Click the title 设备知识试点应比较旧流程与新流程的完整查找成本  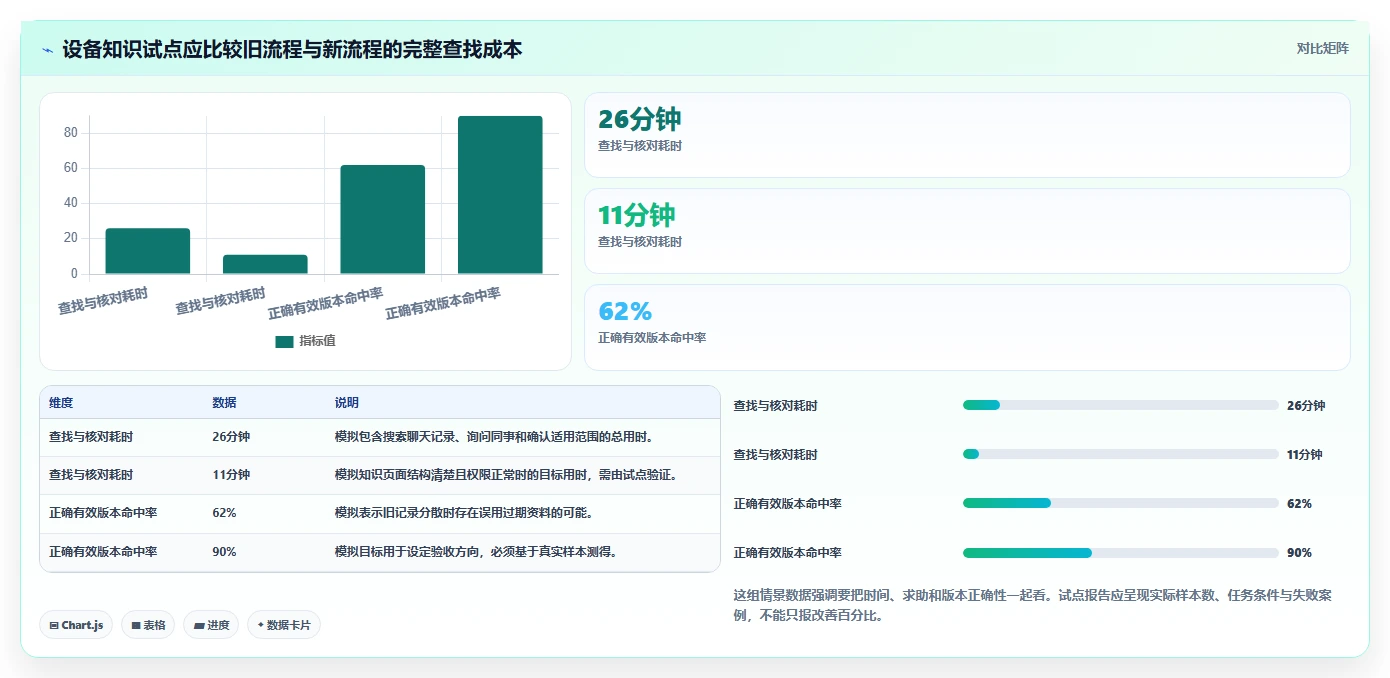tap(292, 49)
